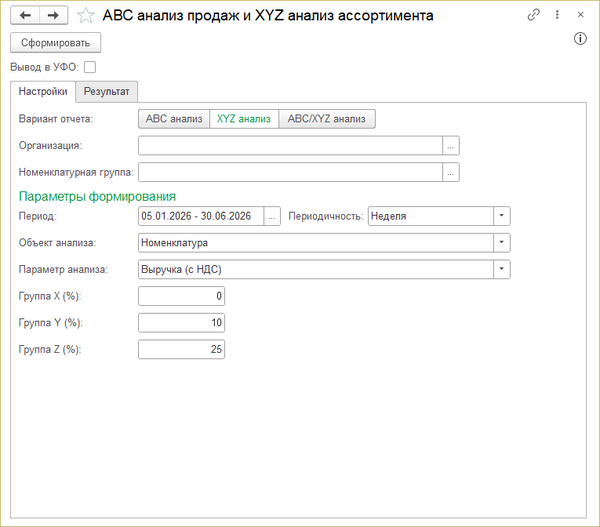600x527 pixels.
Task: Click the Сформировать button
Action: point(55,42)
